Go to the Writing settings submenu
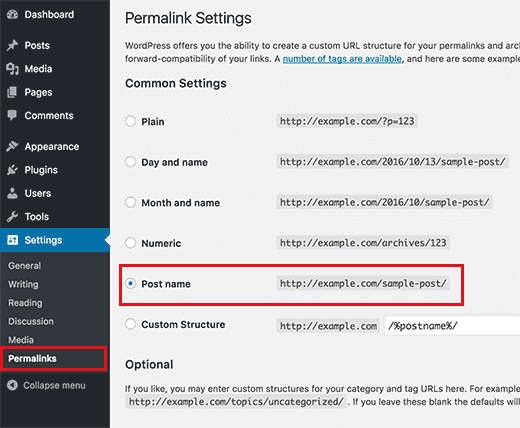520x428 pixels. click(x=23, y=284)
